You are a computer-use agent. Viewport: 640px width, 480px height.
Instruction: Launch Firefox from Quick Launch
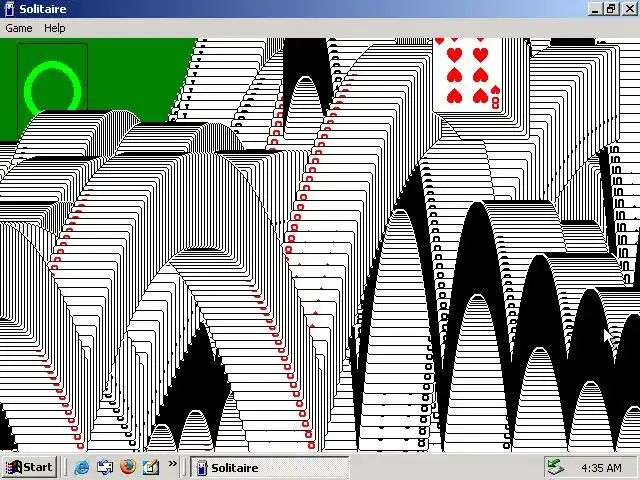click(x=128, y=467)
